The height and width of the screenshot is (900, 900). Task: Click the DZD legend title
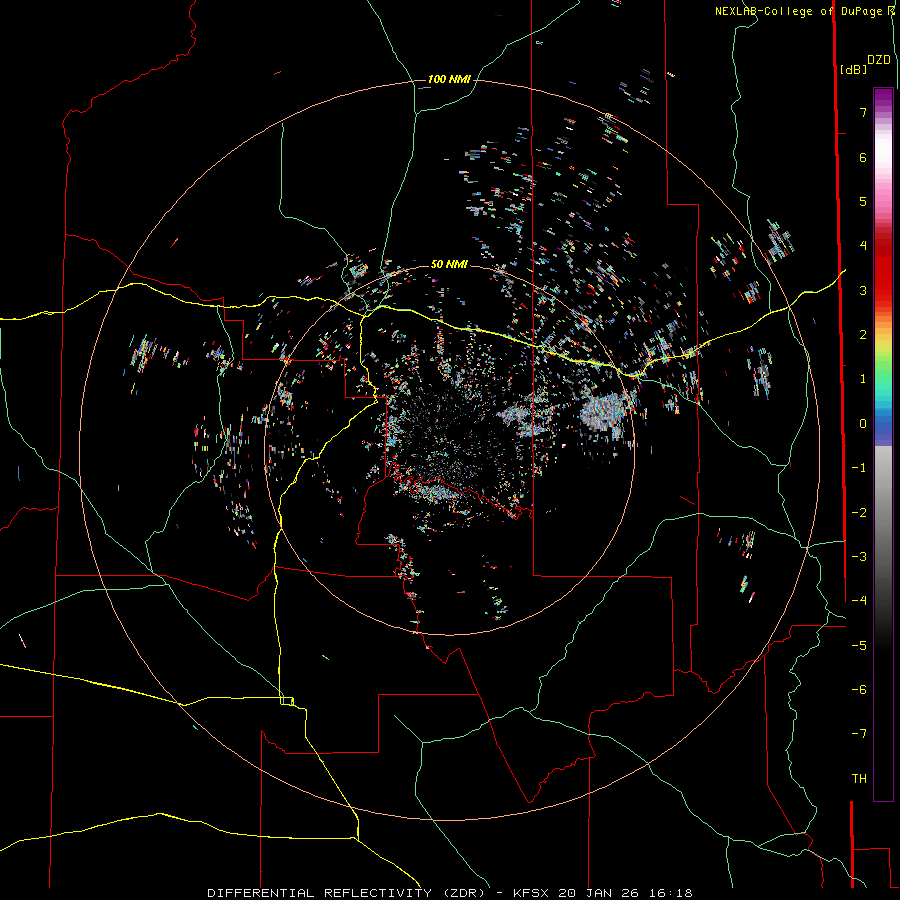point(879,60)
